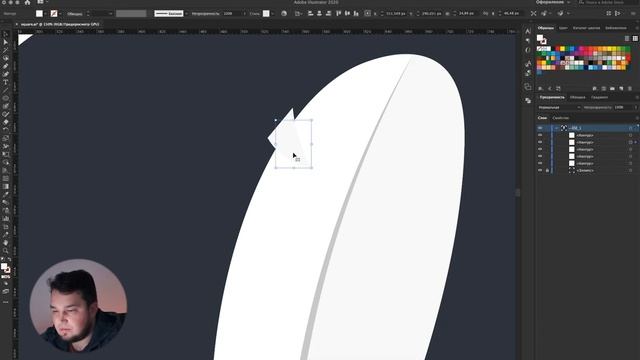This screenshot has height=360, width=640.
Task: Open the graphic style dropdown arrow
Action: pos(272,13)
